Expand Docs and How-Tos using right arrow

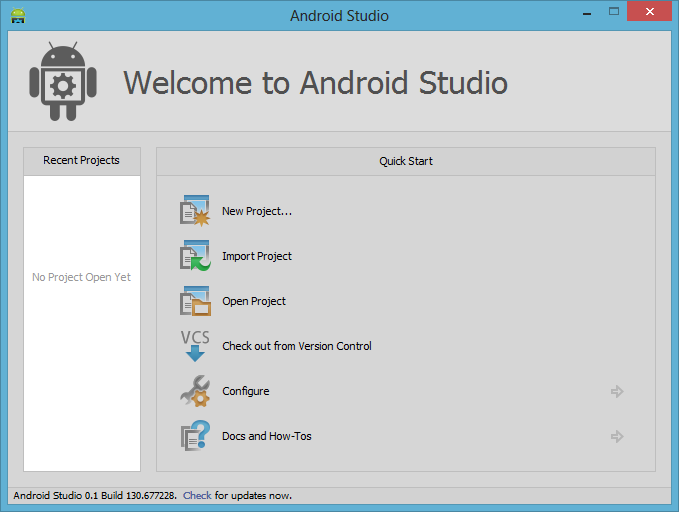pyautogui.click(x=617, y=436)
